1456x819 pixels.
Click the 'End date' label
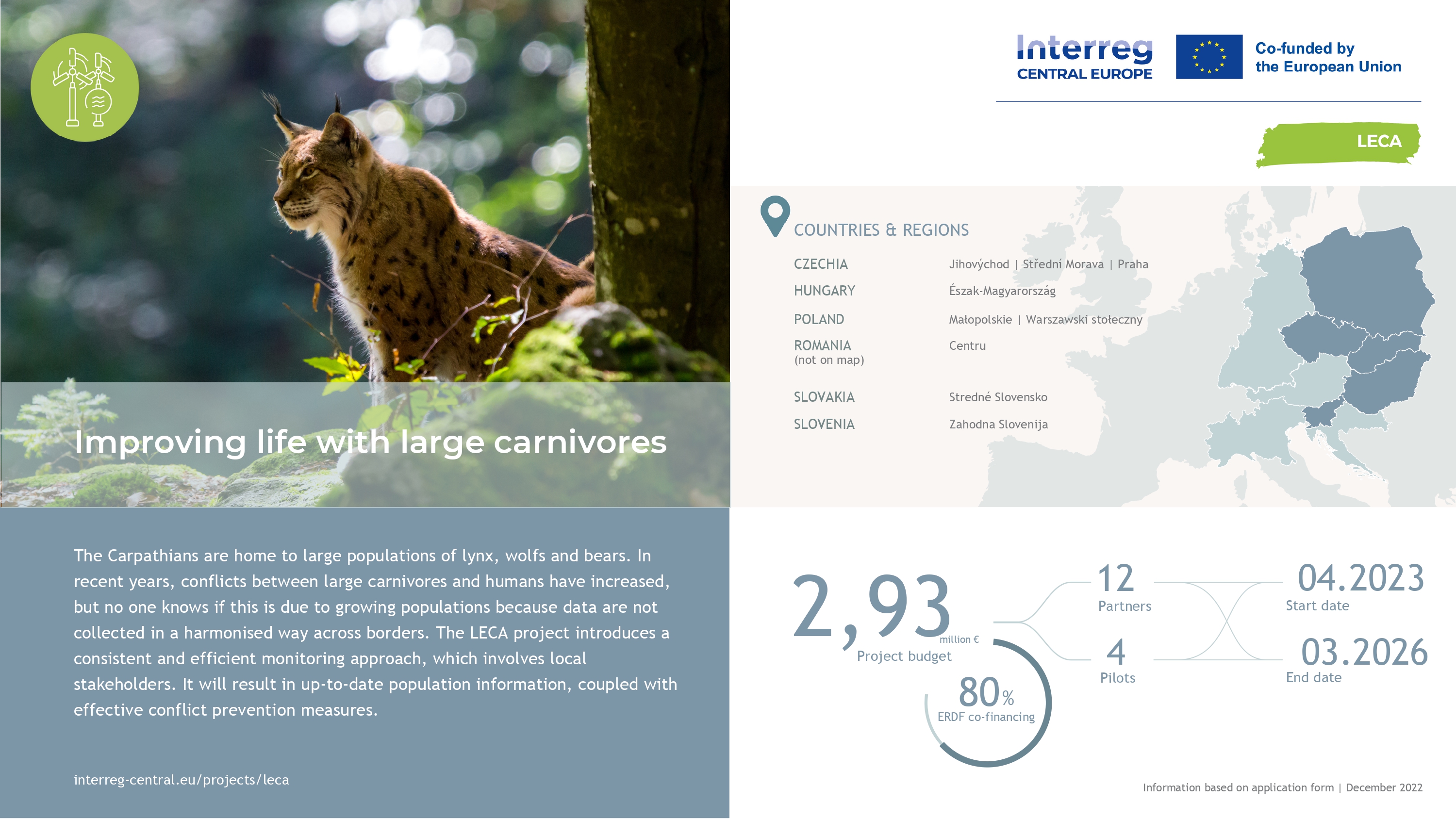tap(1313, 678)
